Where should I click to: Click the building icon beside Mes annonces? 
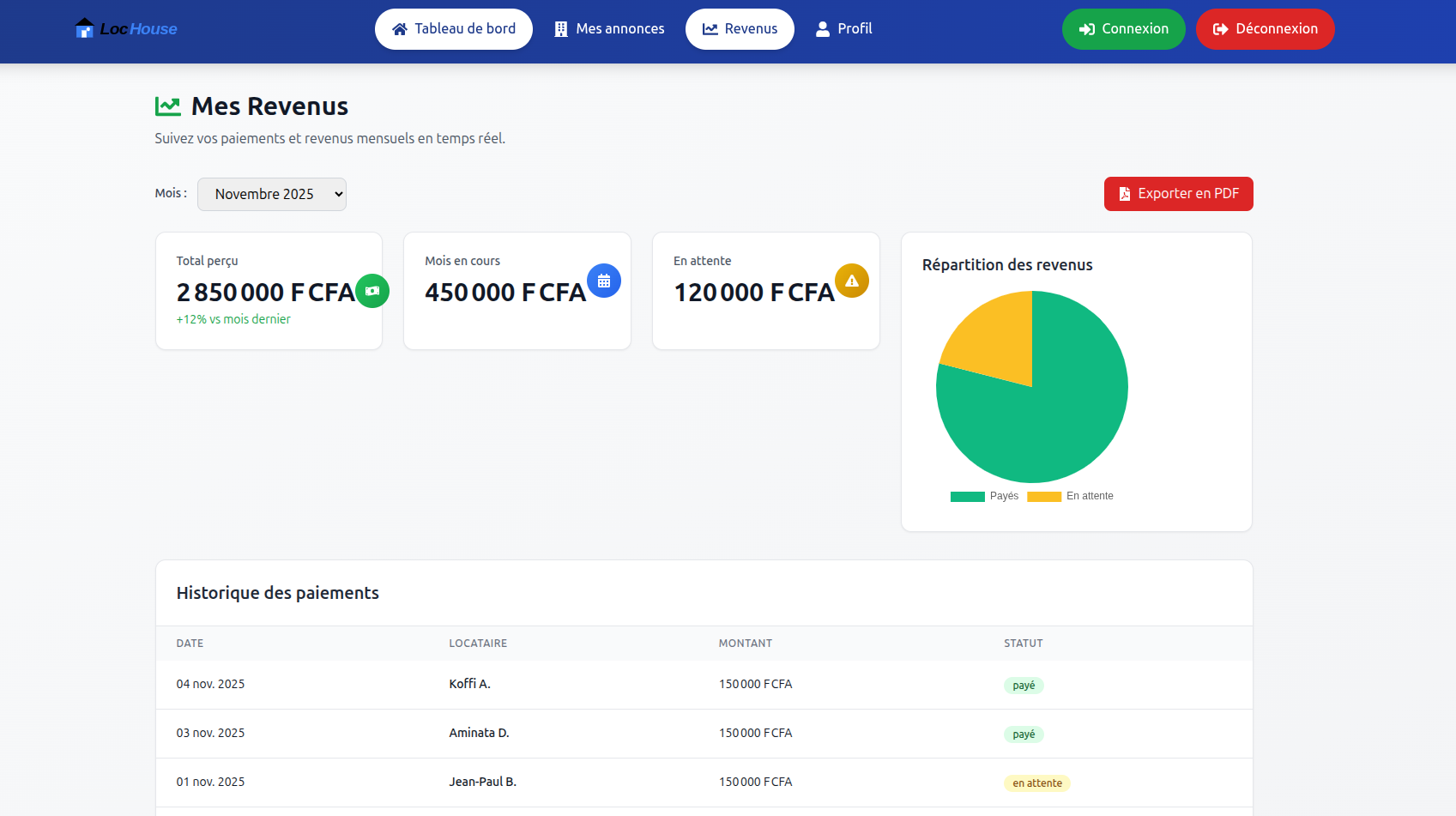[x=561, y=29]
